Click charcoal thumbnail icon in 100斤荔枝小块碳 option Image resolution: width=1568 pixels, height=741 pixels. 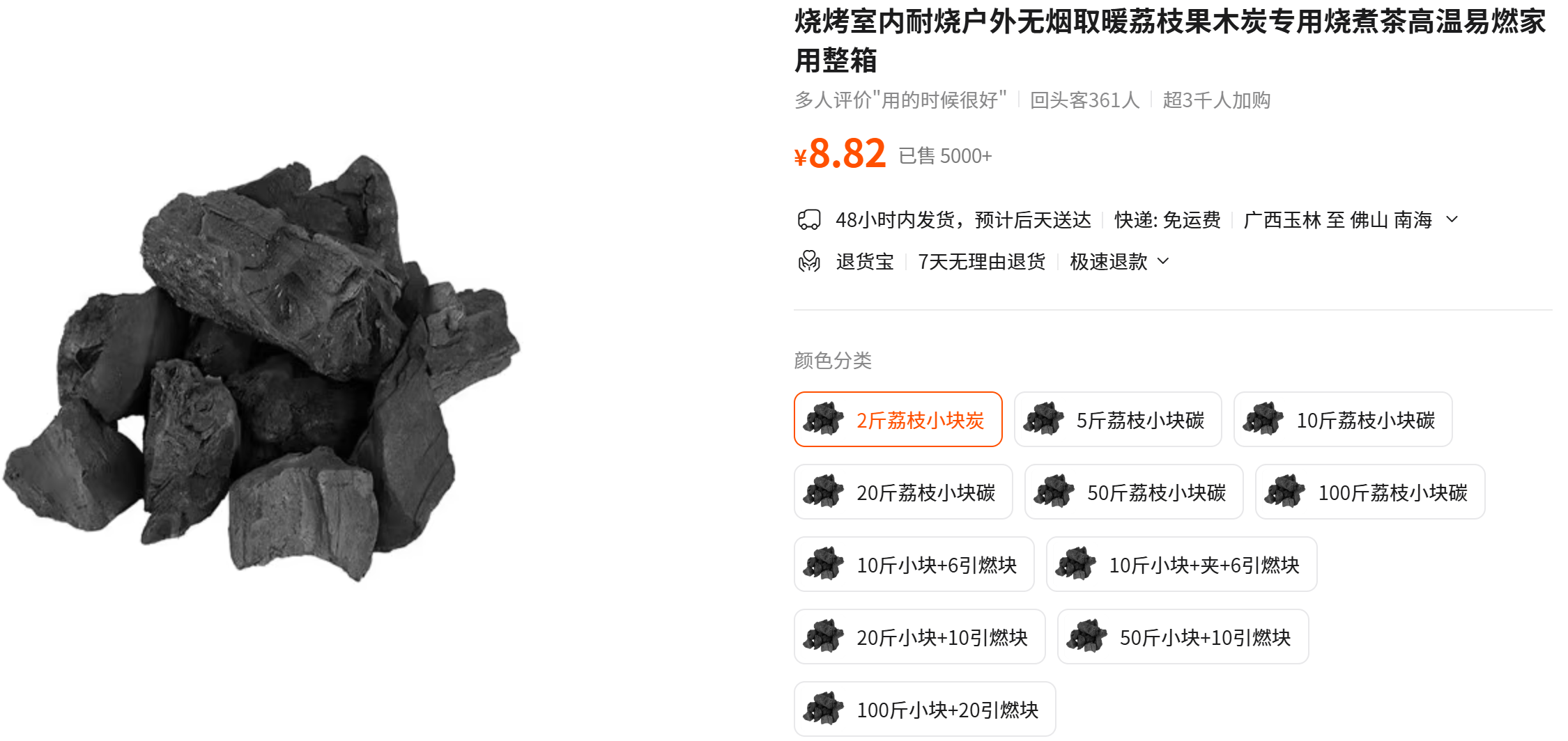click(x=1285, y=492)
